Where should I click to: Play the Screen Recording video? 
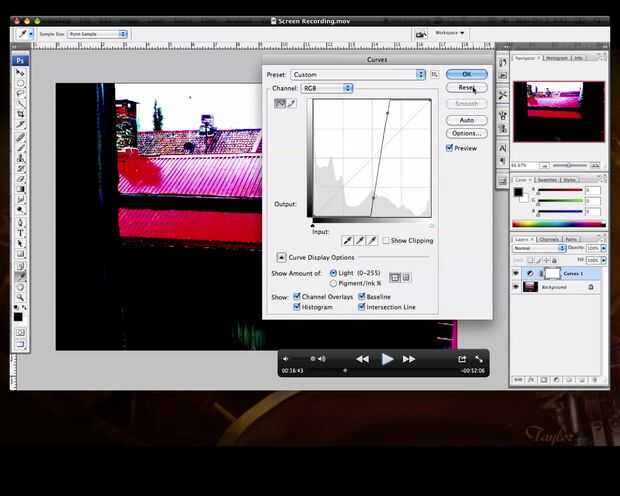(387, 359)
